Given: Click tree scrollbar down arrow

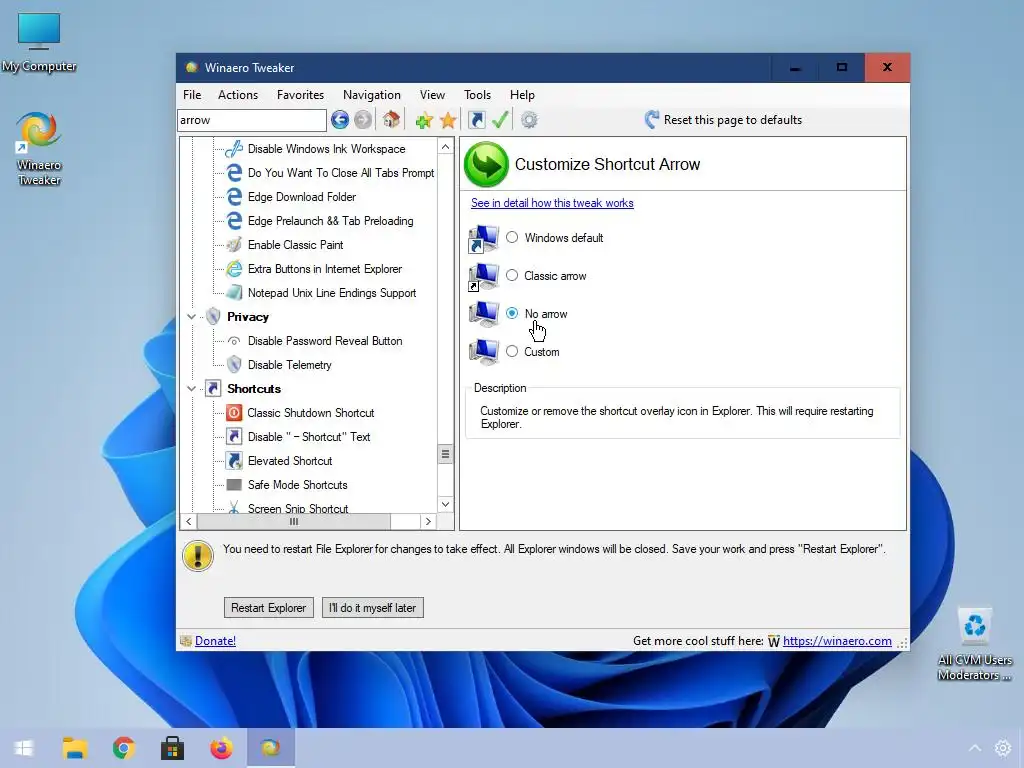Looking at the screenshot, I should [x=445, y=504].
